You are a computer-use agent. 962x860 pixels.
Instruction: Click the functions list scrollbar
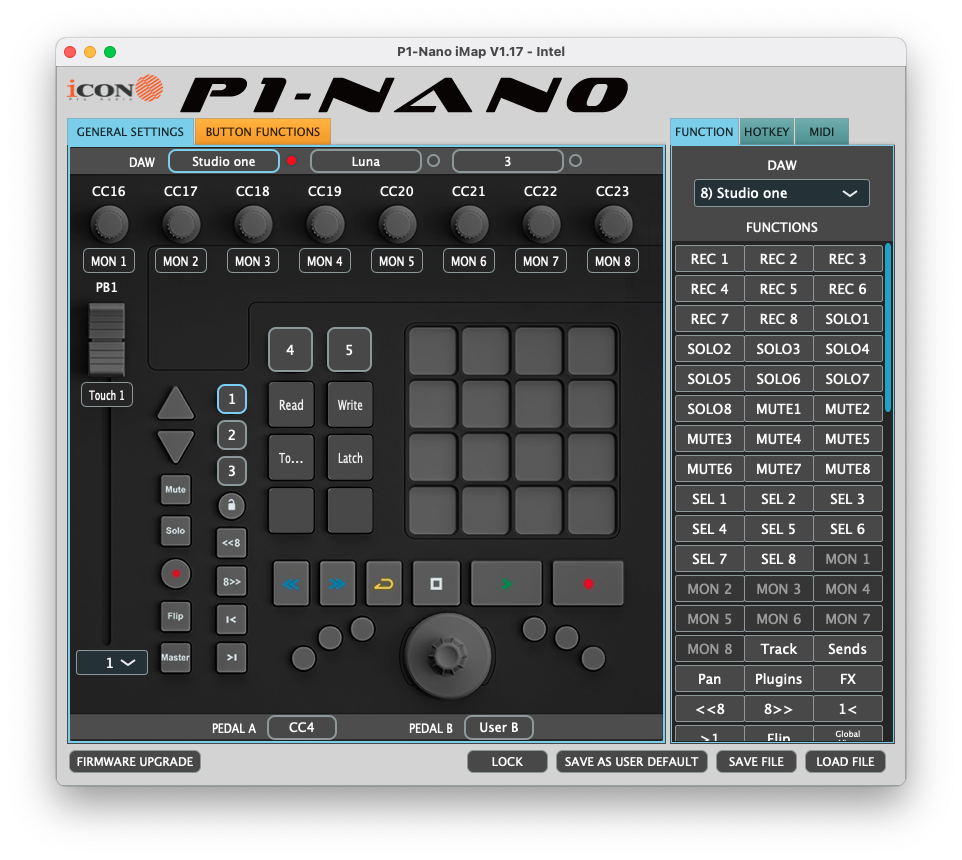888,328
